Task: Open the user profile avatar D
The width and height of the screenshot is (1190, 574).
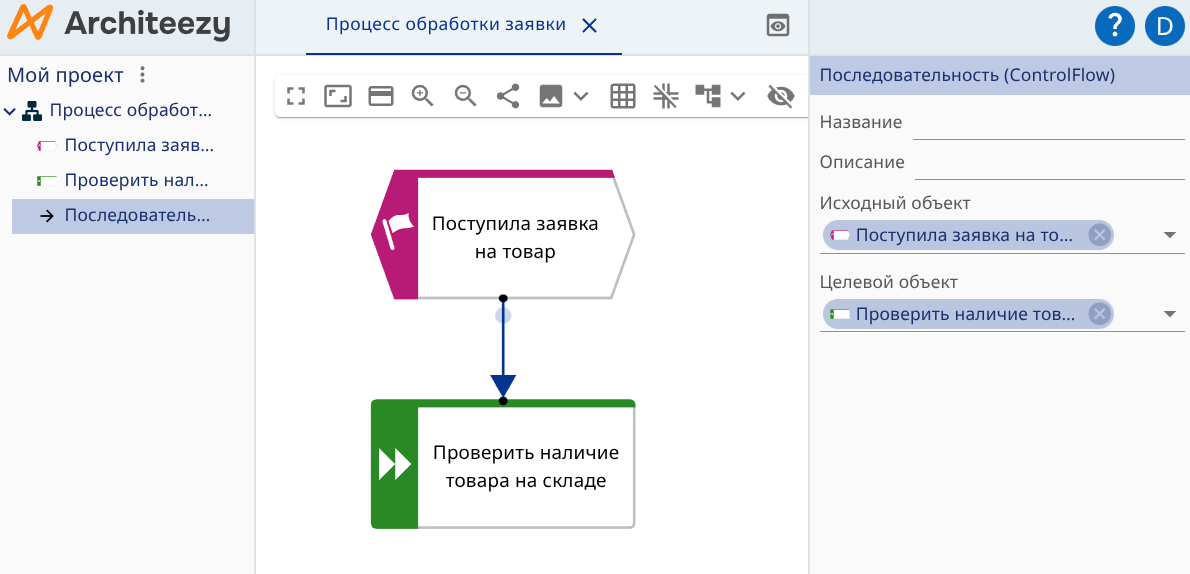Action: click(x=1164, y=27)
